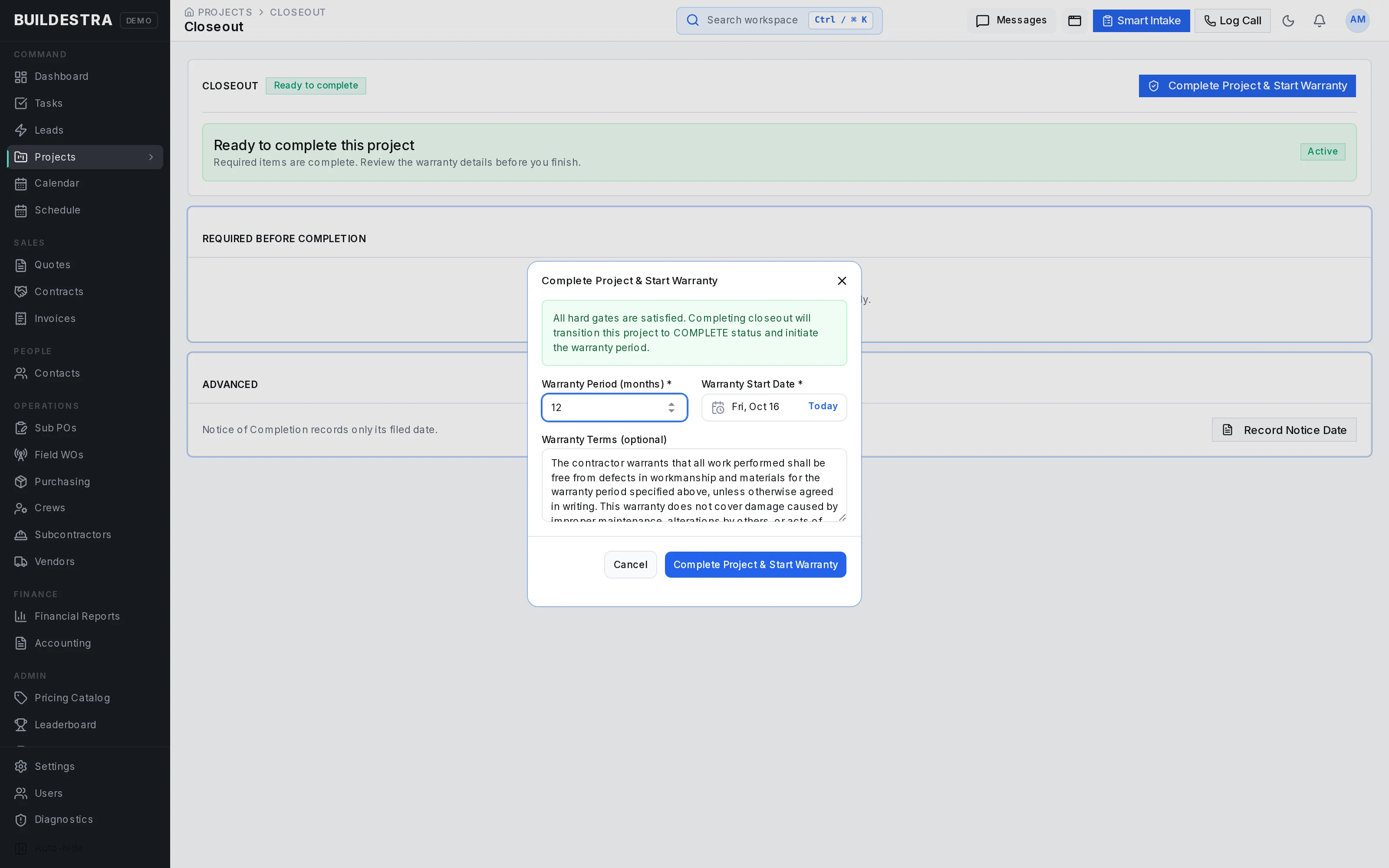The height and width of the screenshot is (868, 1389).
Task: Open the Subcontractors page
Action: [x=85, y=535]
